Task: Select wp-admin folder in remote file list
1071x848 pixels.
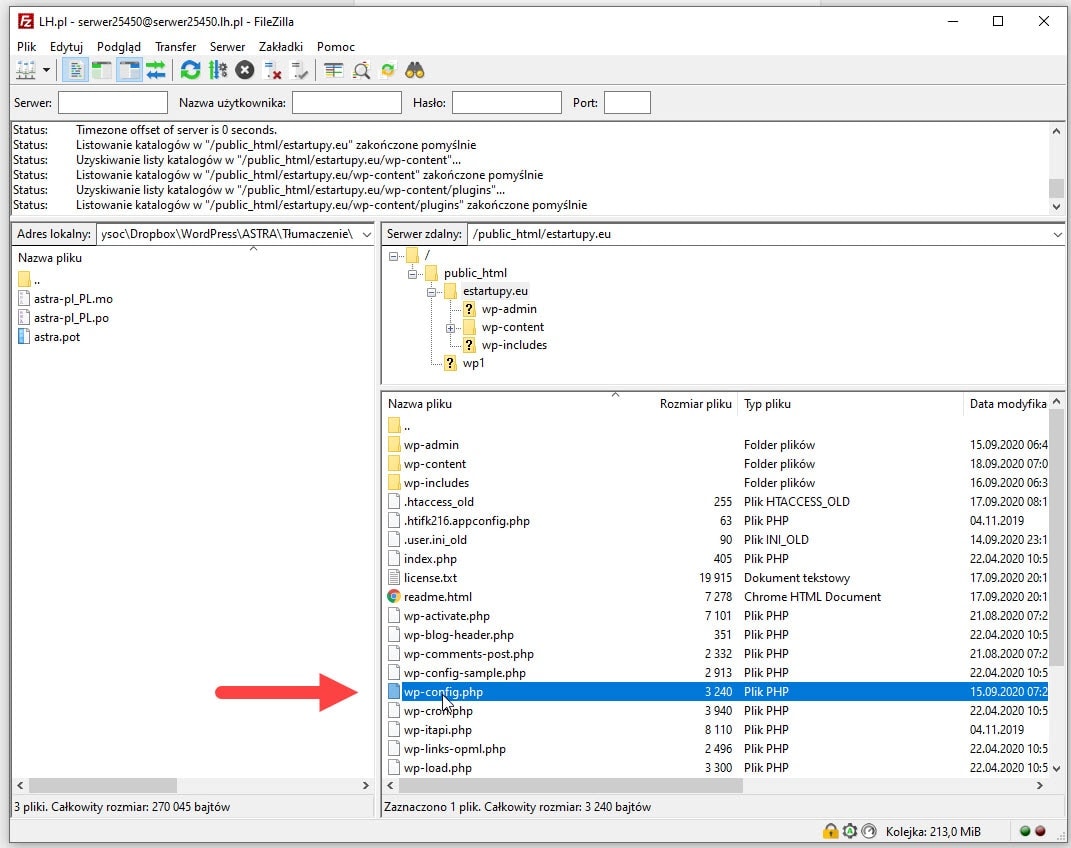Action: (431, 444)
